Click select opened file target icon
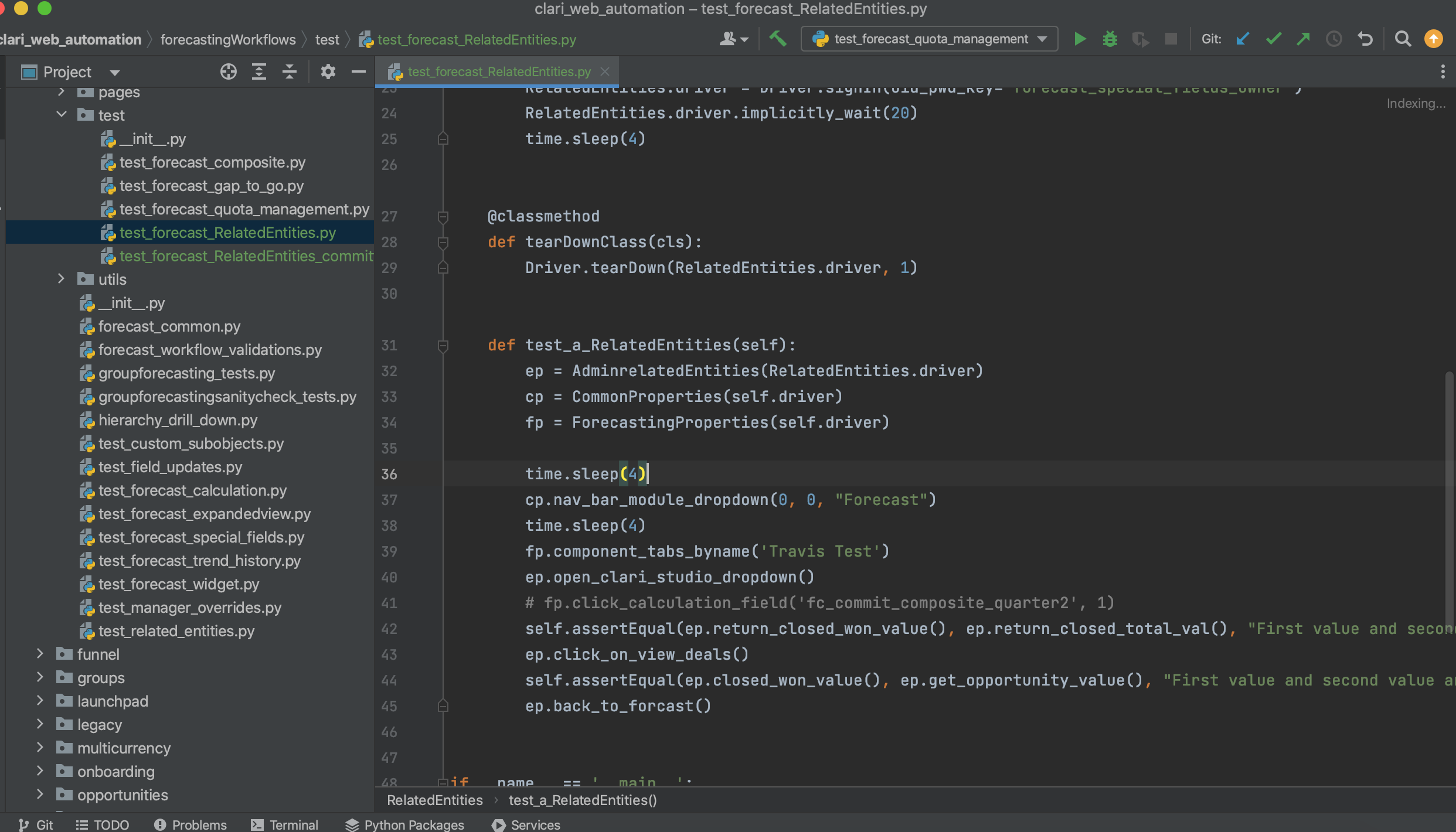Viewport: 1456px width, 832px height. [x=228, y=72]
